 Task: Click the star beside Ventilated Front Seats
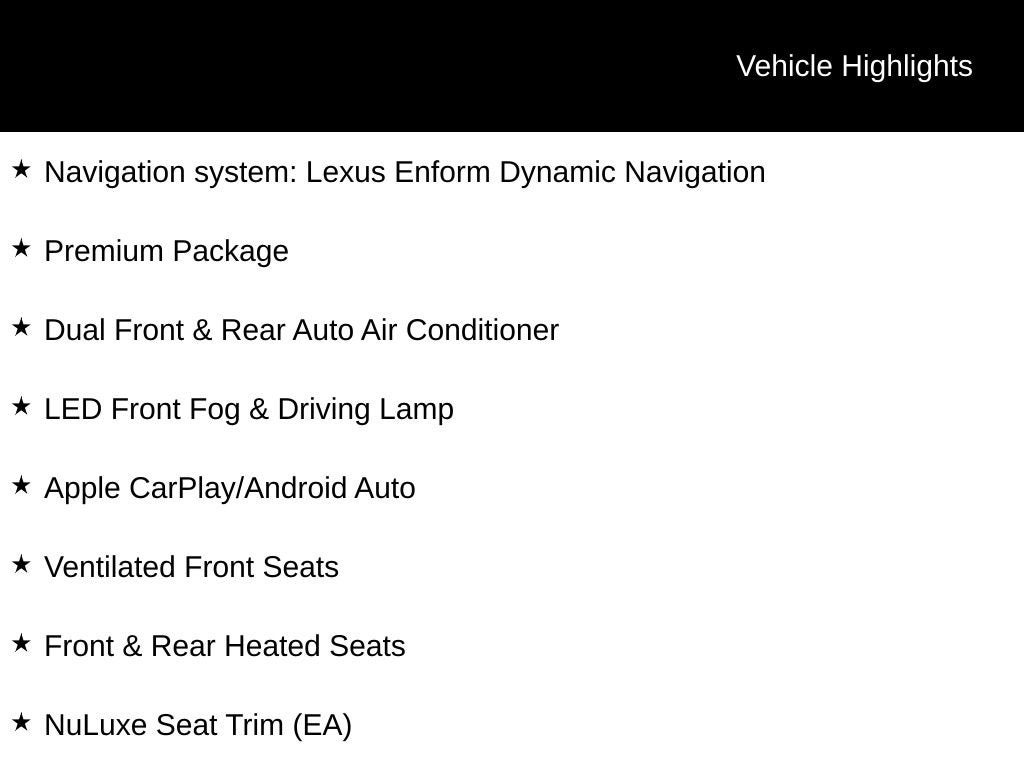pyautogui.click(x=22, y=565)
